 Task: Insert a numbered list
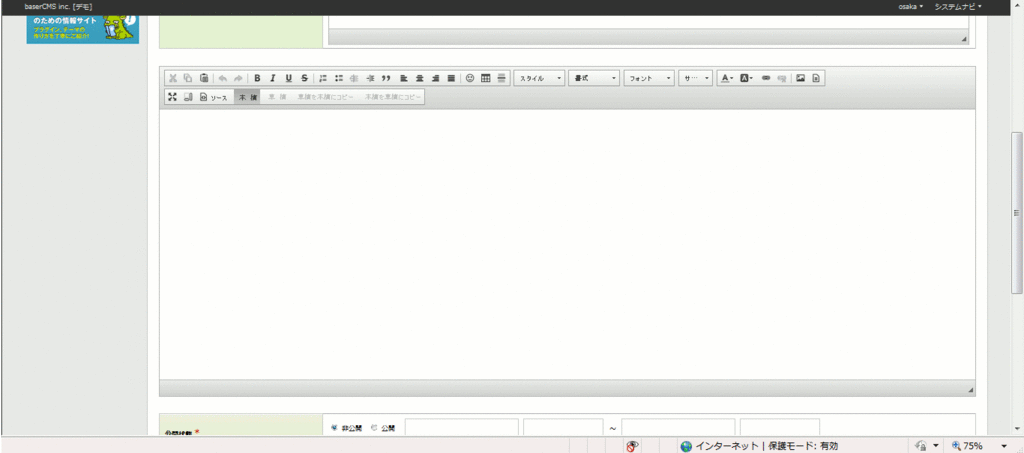[x=323, y=78]
